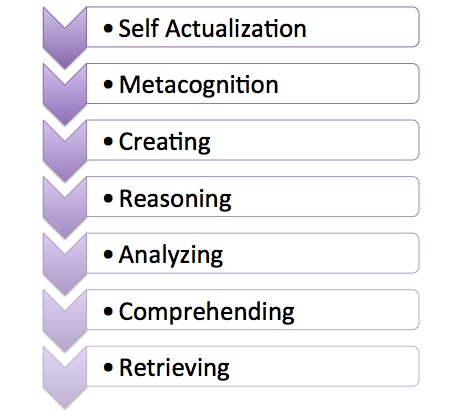Click the Comprehending text label
451x411 pixels.
click(x=207, y=312)
